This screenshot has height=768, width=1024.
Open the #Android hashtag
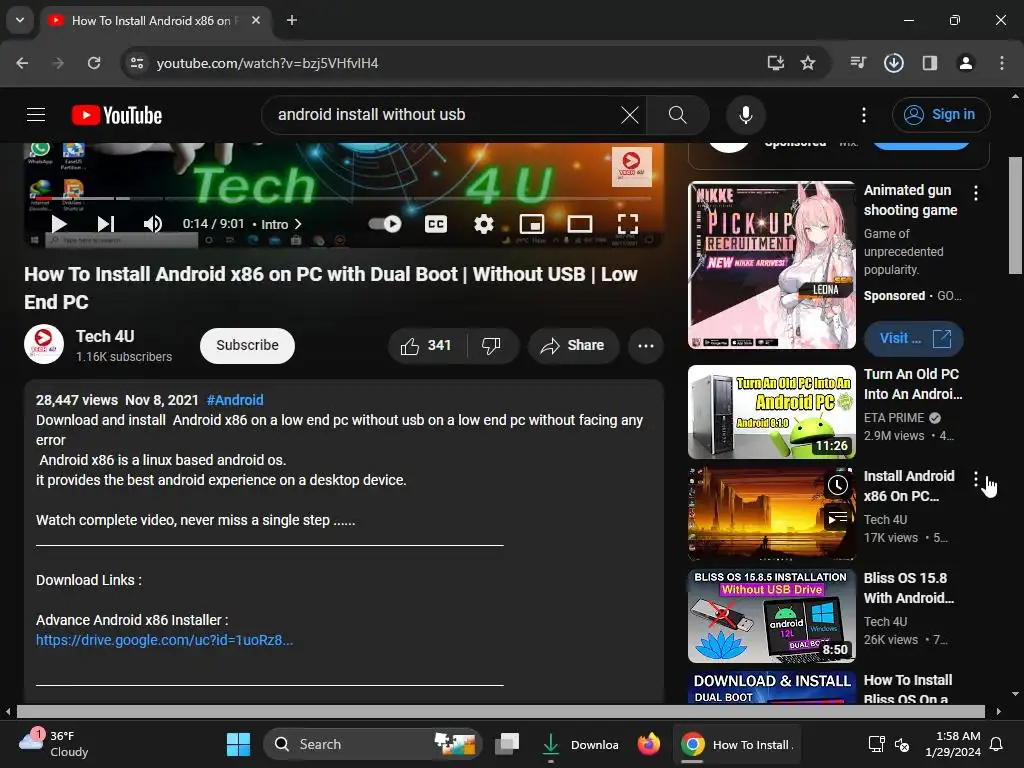click(x=235, y=400)
